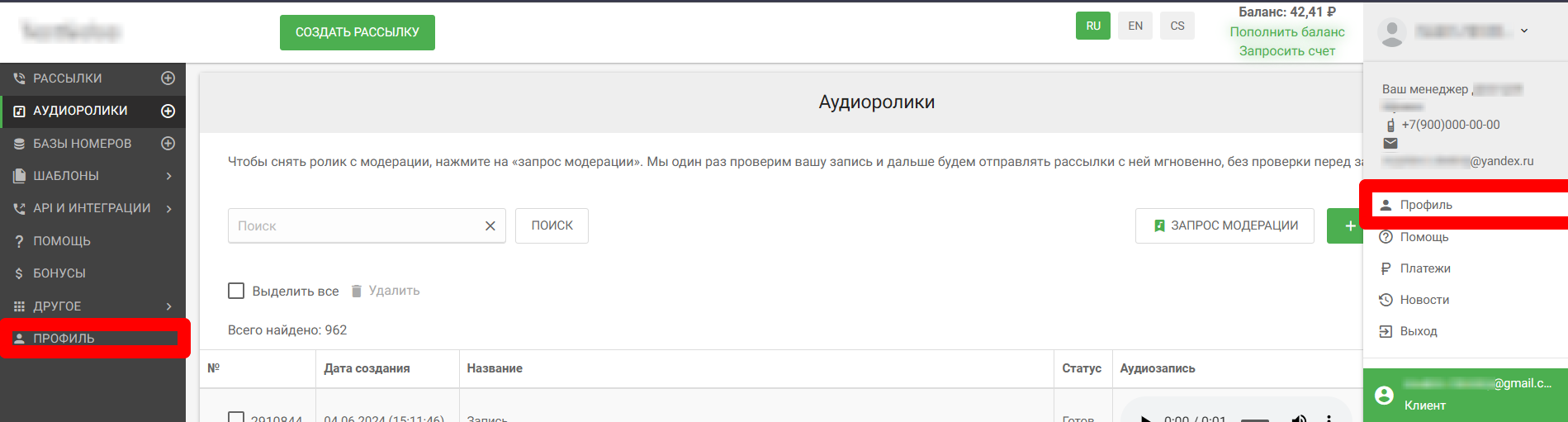Viewport: 1568px width, 422px height.
Task: Select Выход from the user menu
Action: [x=1418, y=331]
